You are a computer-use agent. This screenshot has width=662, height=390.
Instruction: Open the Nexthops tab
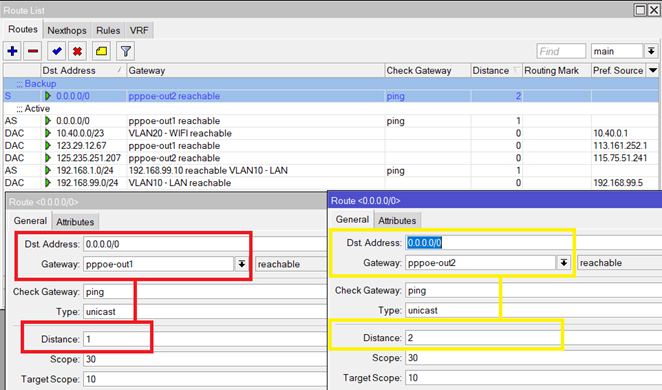coord(67,30)
